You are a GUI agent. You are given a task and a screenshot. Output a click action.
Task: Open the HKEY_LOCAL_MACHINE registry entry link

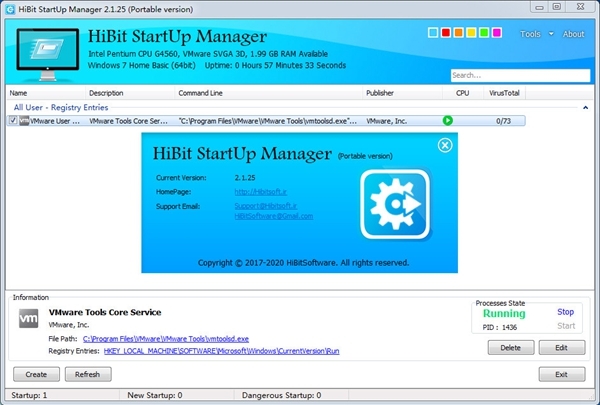pyautogui.click(x=222, y=351)
